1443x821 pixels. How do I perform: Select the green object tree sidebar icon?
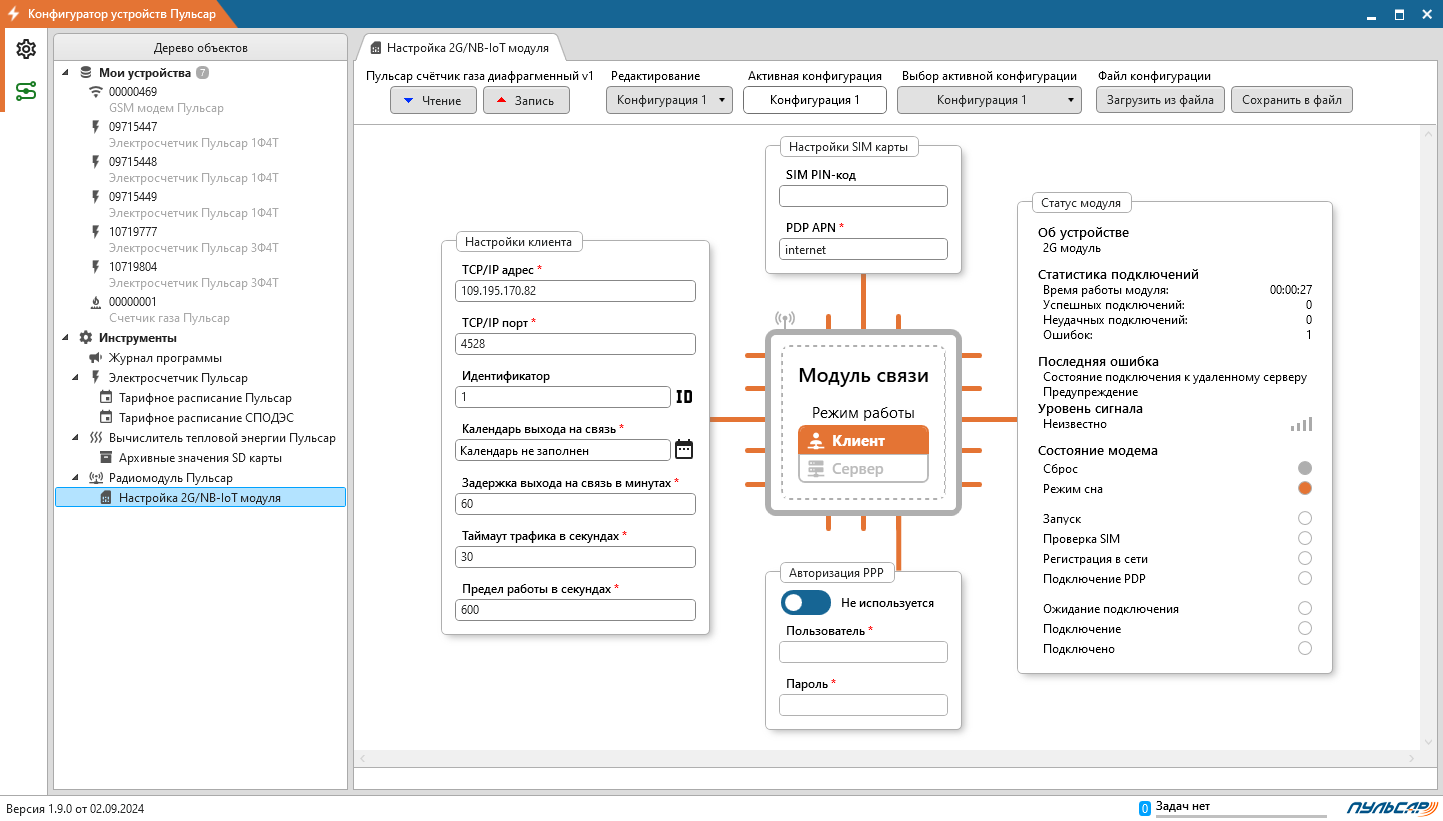26,92
